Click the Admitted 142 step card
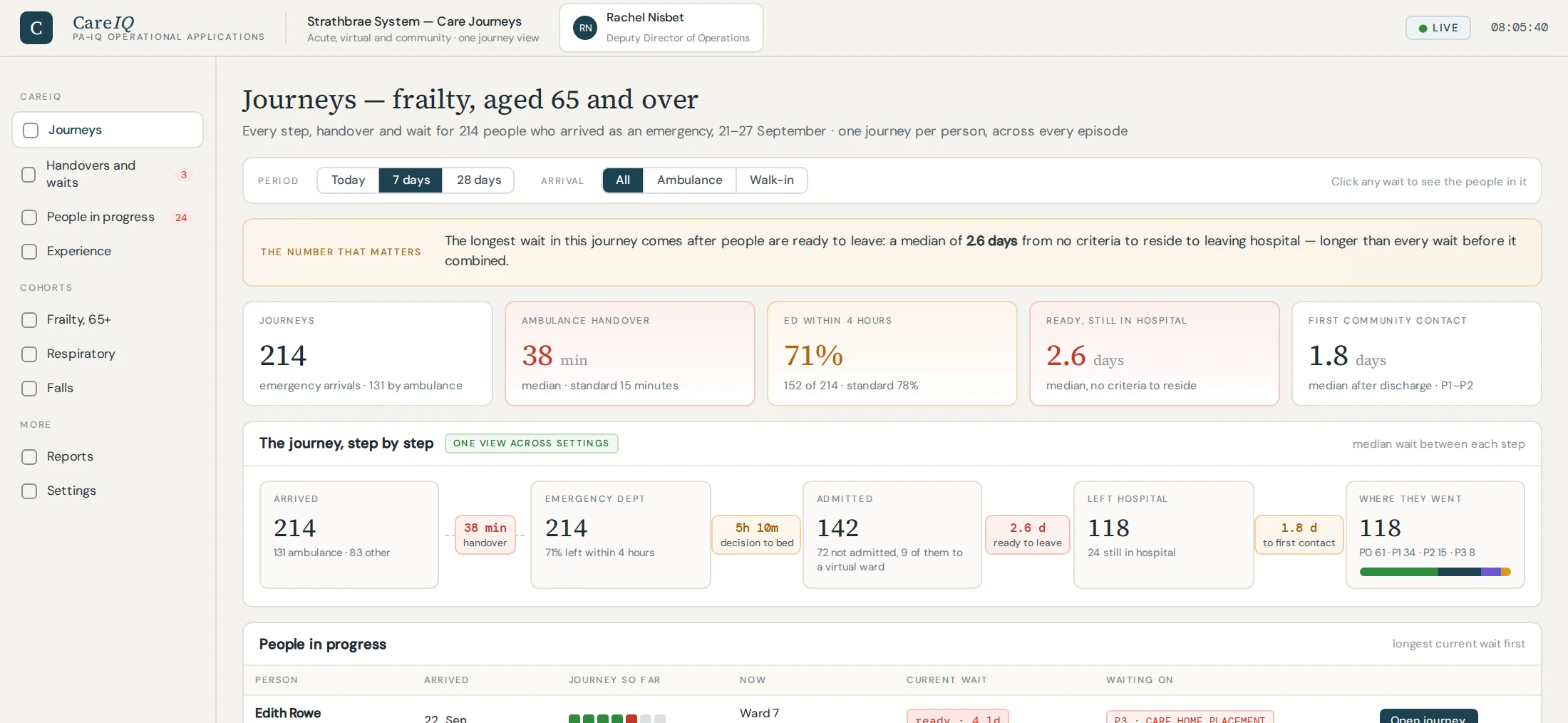This screenshot has height=723, width=1568. tap(892, 535)
